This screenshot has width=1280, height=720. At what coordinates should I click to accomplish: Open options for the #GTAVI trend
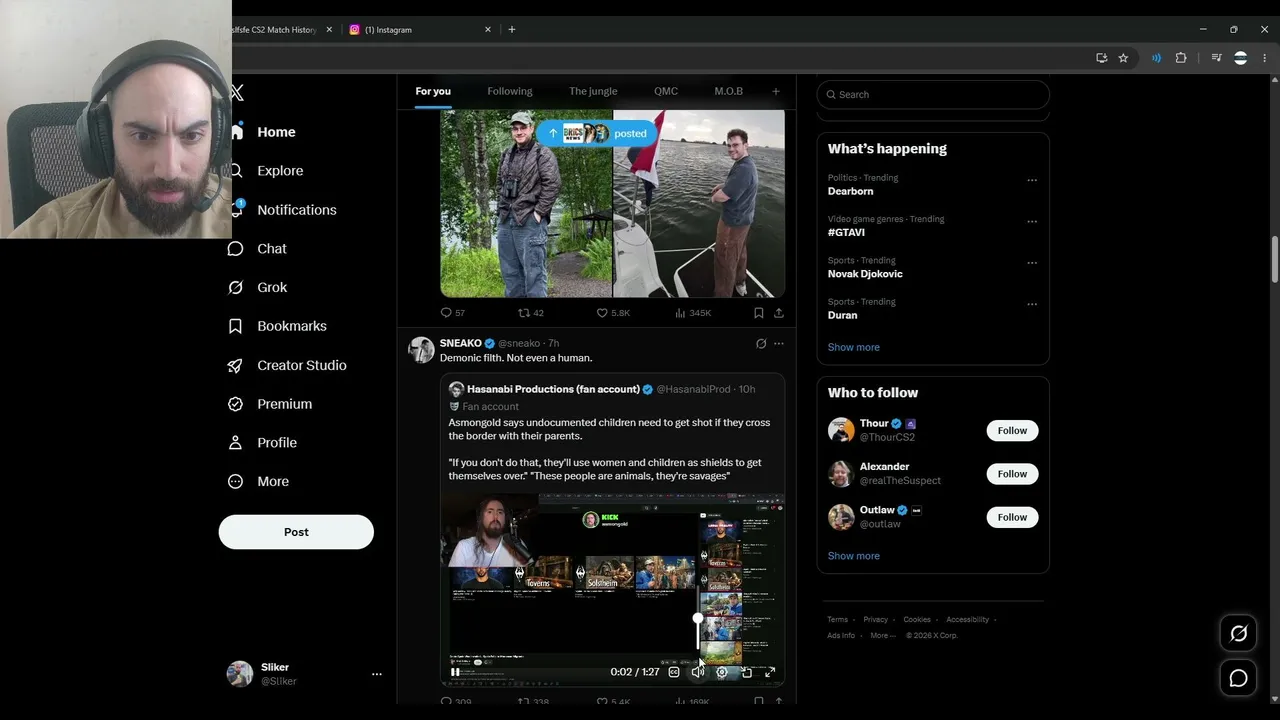[1032, 221]
